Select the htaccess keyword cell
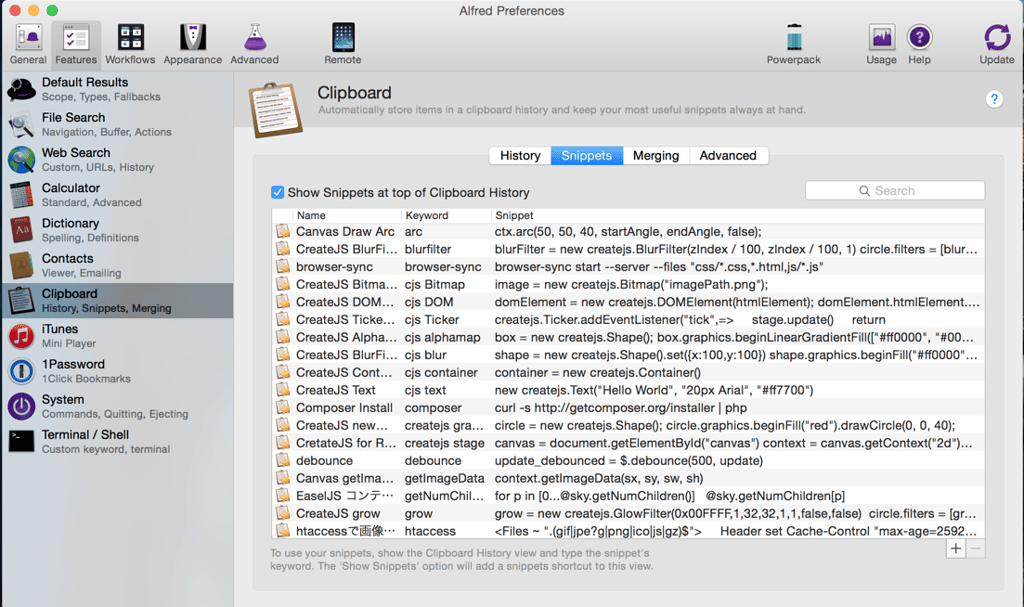The height and width of the screenshot is (607, 1024). tap(430, 531)
